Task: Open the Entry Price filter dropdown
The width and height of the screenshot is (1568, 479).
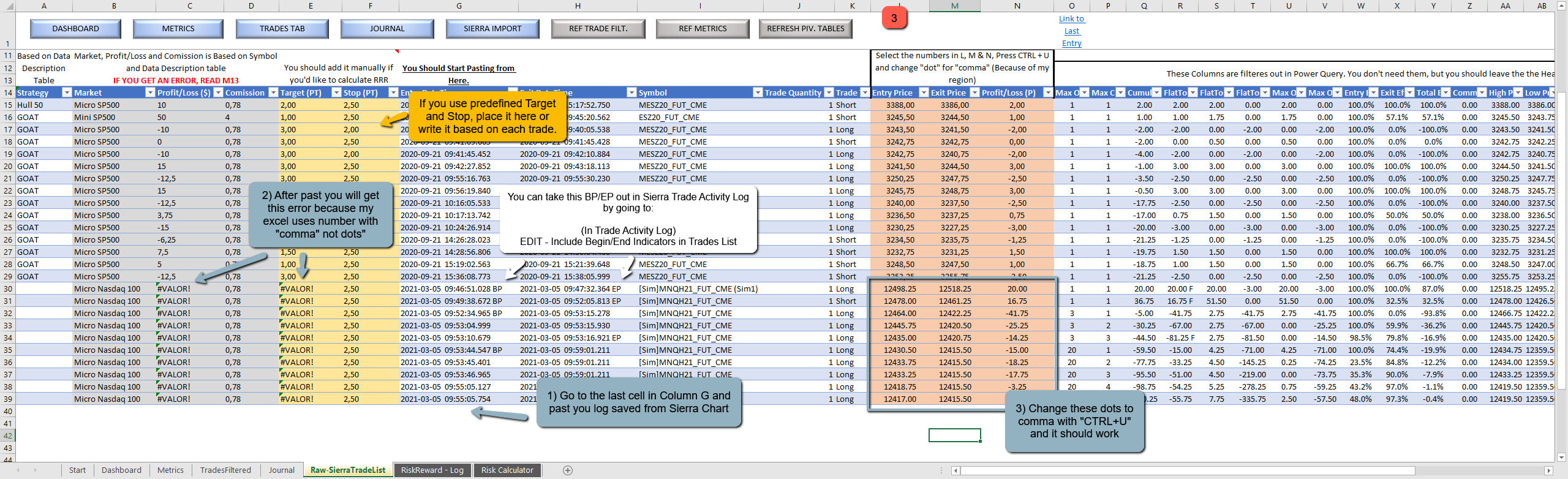Action: 923,92
